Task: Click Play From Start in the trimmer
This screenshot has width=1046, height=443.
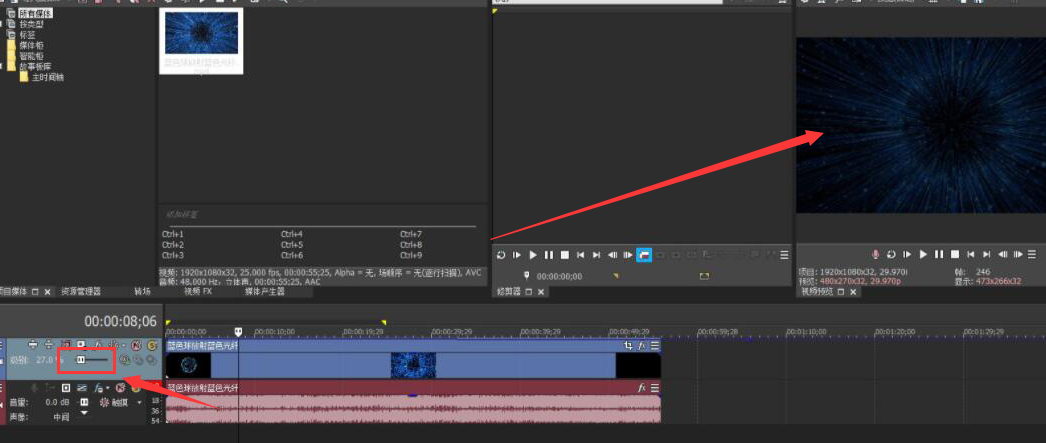Action: click(516, 255)
